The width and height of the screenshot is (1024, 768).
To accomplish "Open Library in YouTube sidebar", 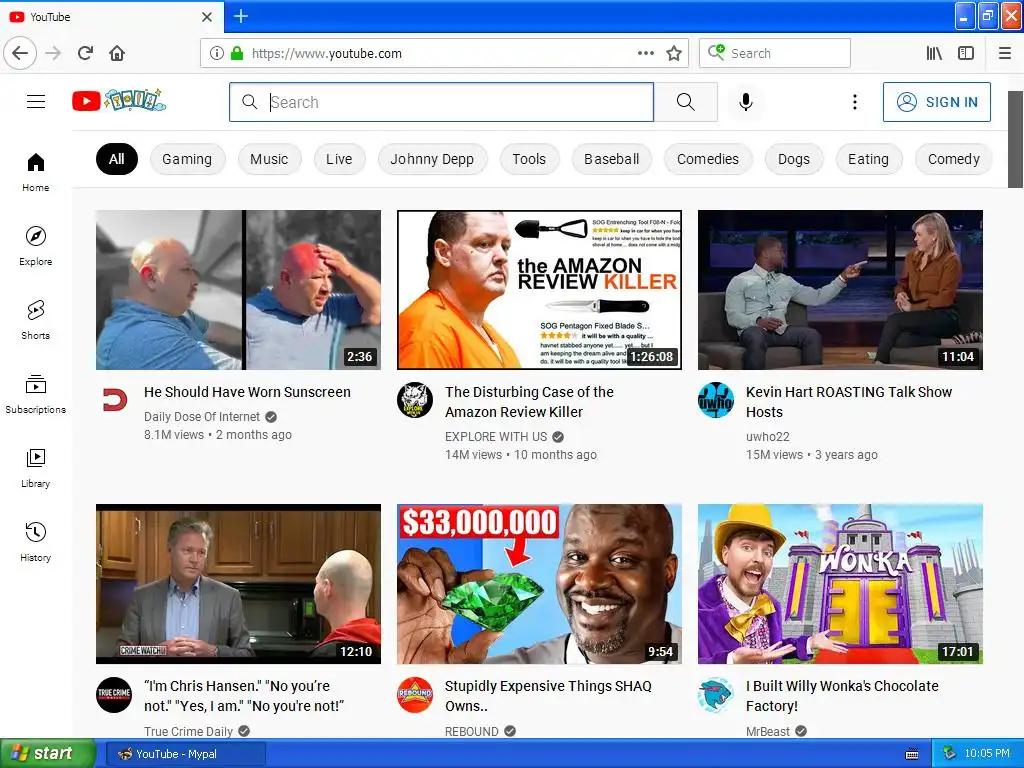I will 36,468.
